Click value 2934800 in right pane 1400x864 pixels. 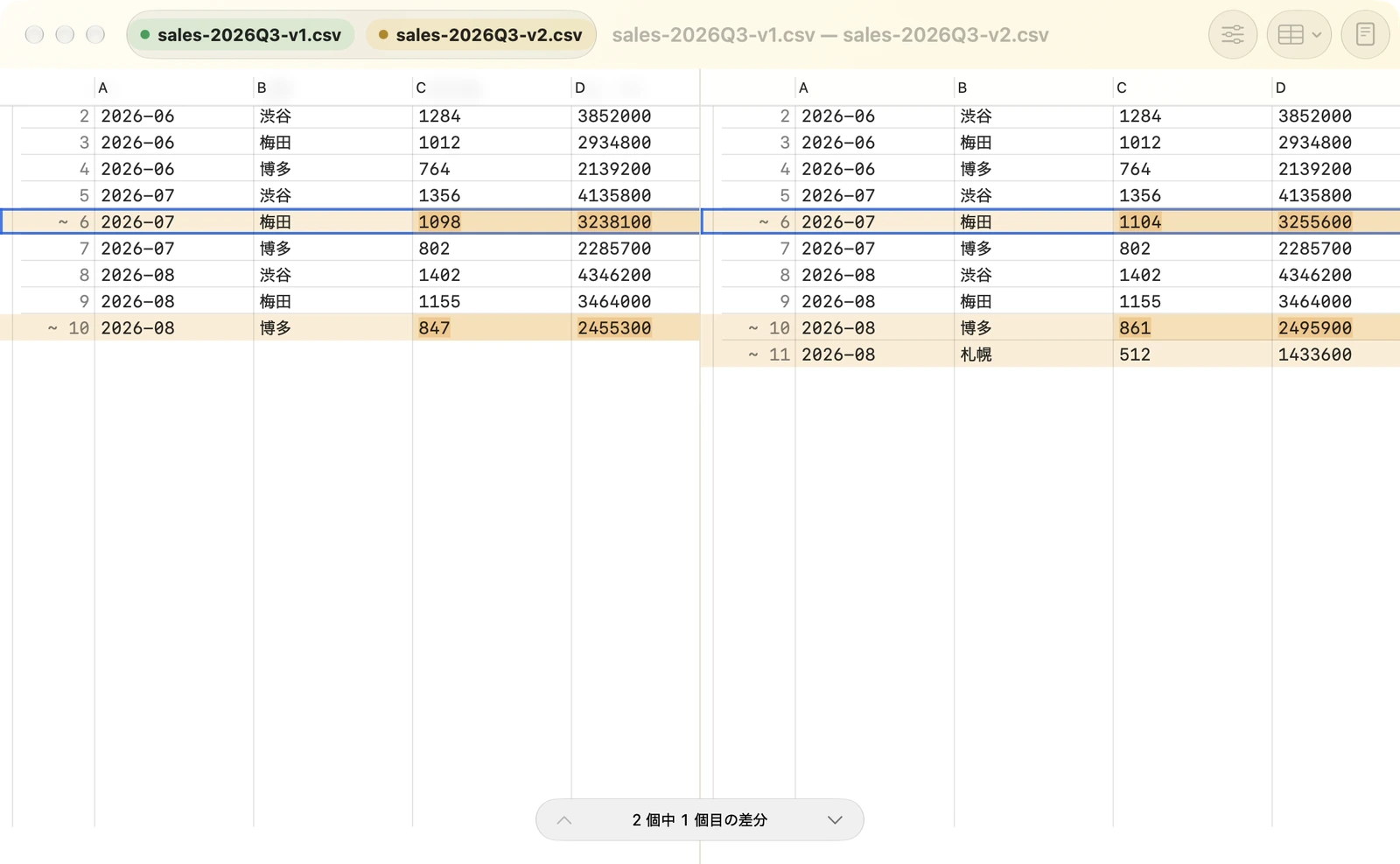click(1315, 143)
